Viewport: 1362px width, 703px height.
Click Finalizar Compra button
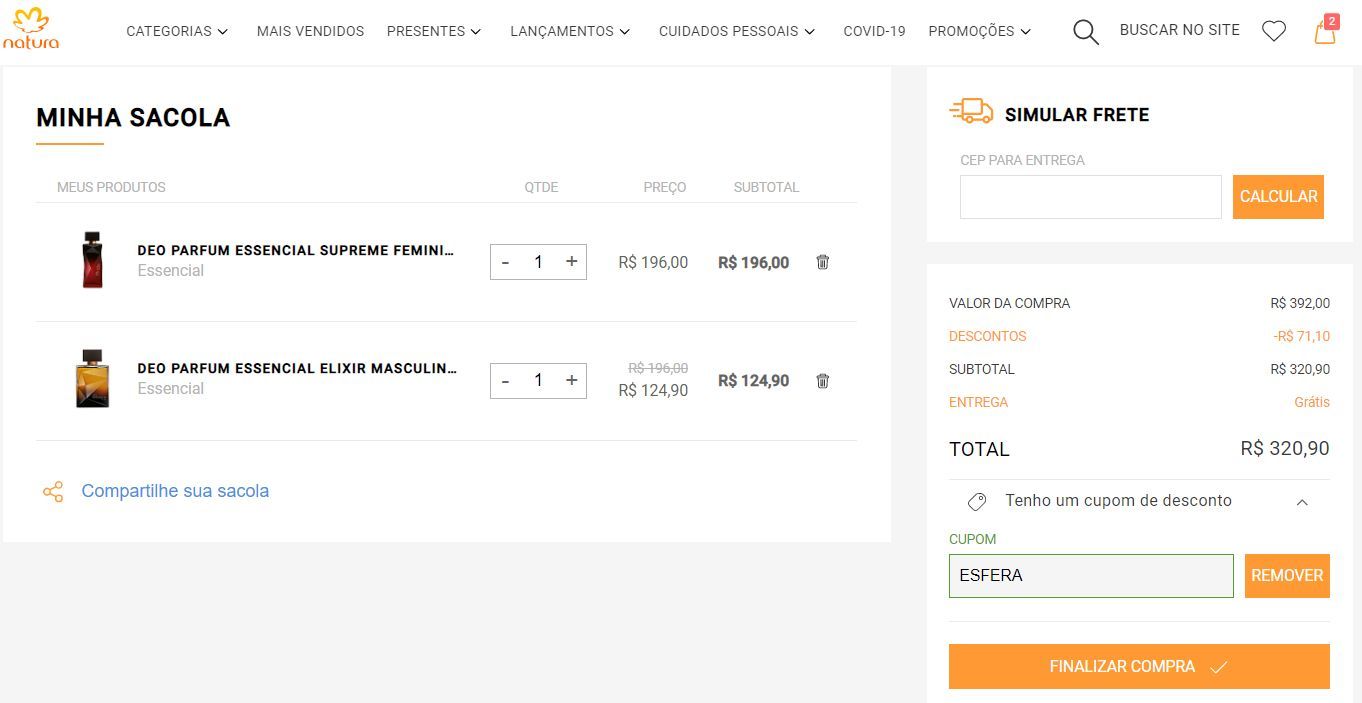[1139, 666]
